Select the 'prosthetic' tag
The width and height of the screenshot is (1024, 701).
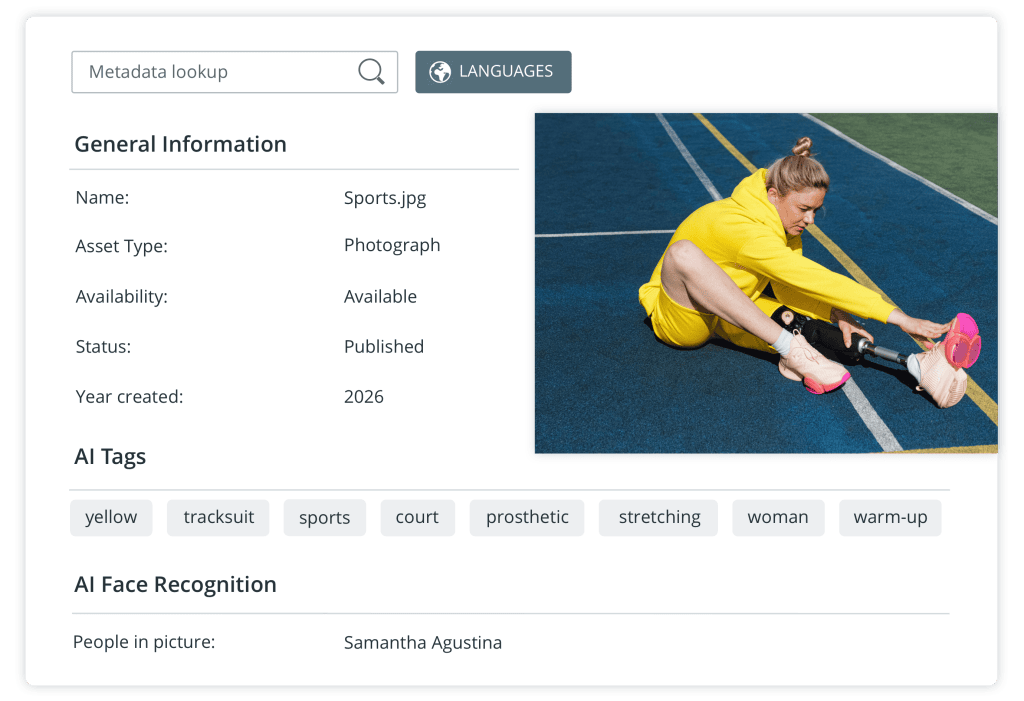pos(526,517)
